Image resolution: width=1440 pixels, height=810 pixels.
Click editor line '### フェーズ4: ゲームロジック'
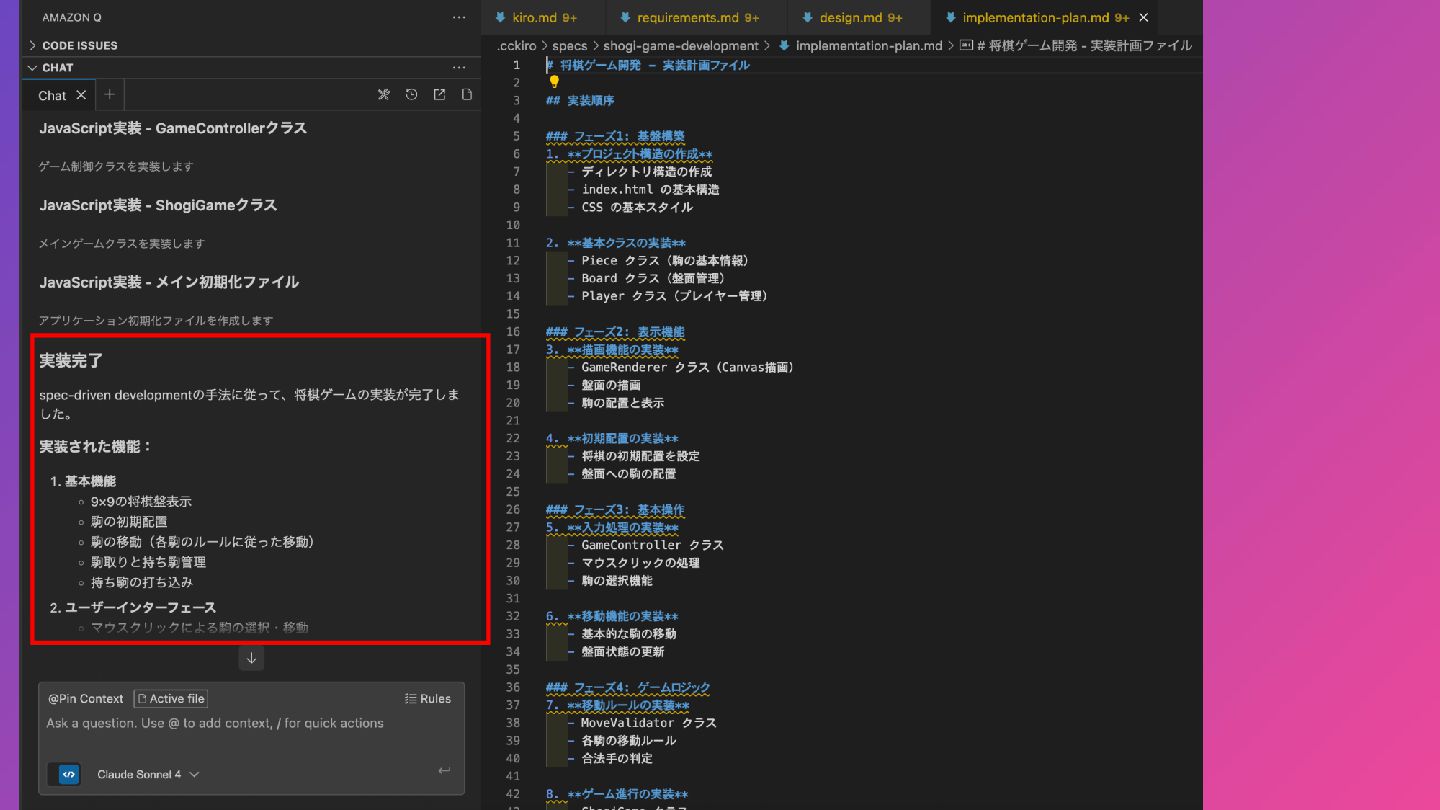coord(628,687)
